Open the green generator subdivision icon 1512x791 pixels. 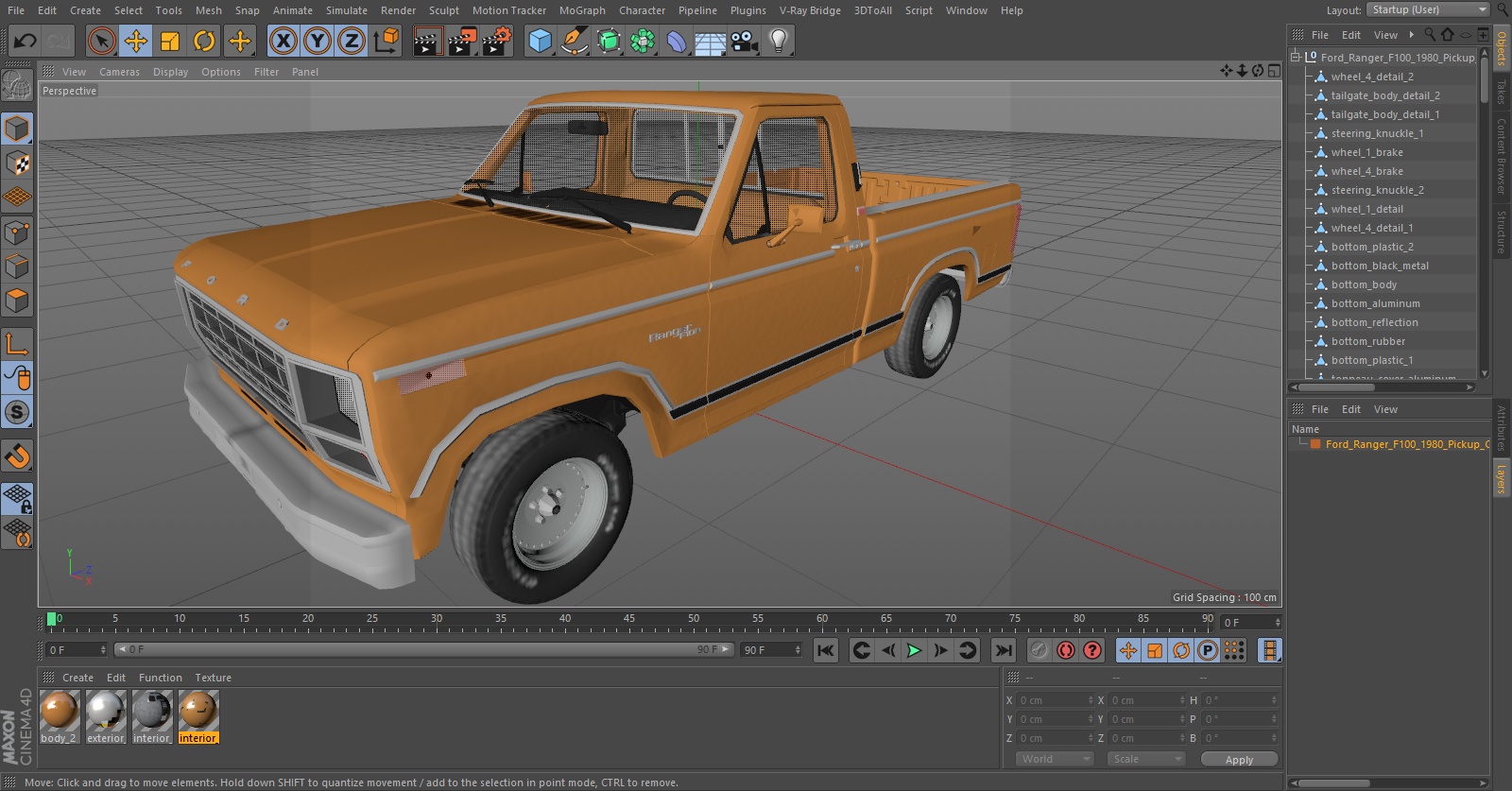click(x=609, y=41)
